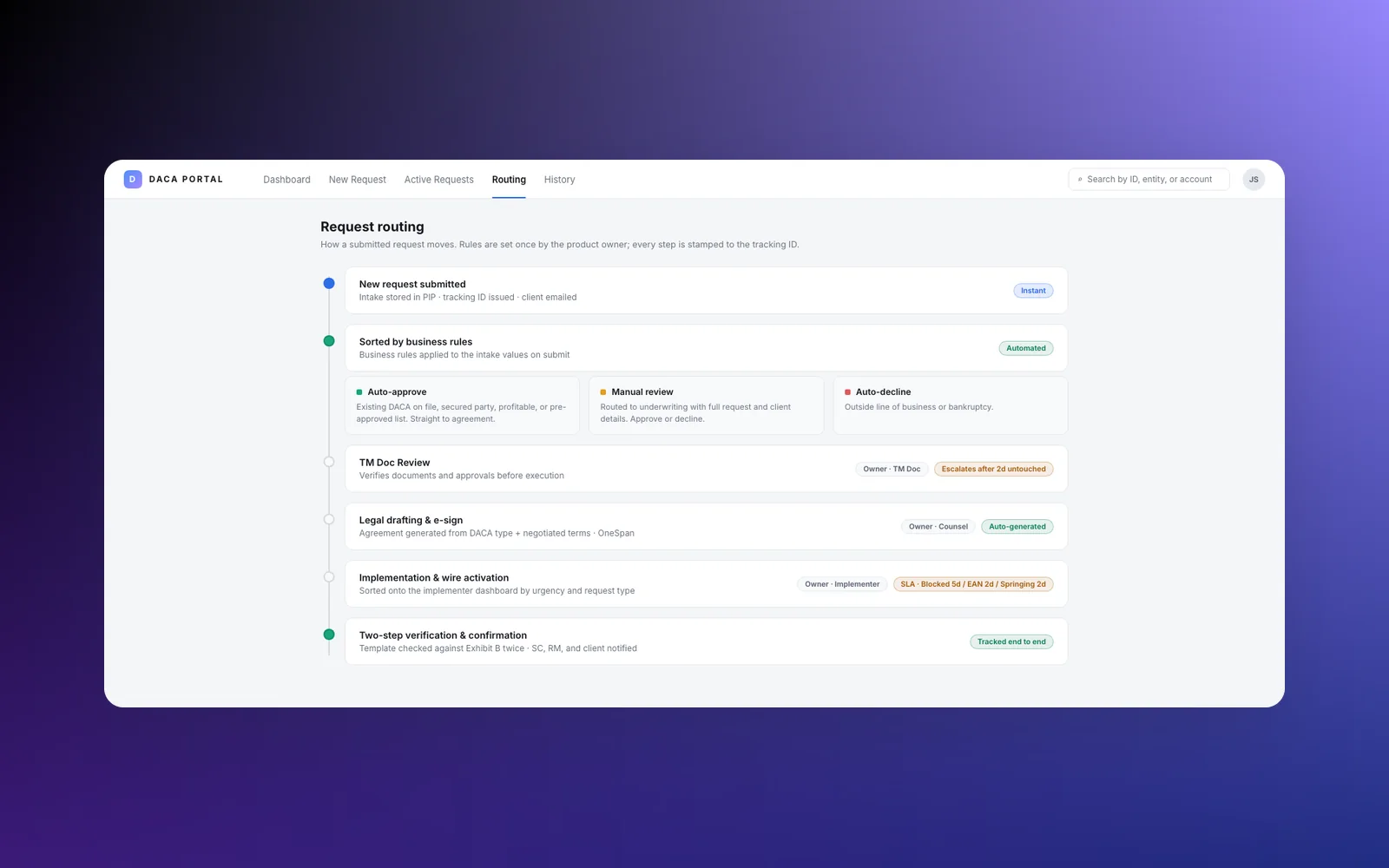Viewport: 1389px width, 868px height.
Task: Select the Legal drafting & e-sign title
Action: (x=411, y=520)
